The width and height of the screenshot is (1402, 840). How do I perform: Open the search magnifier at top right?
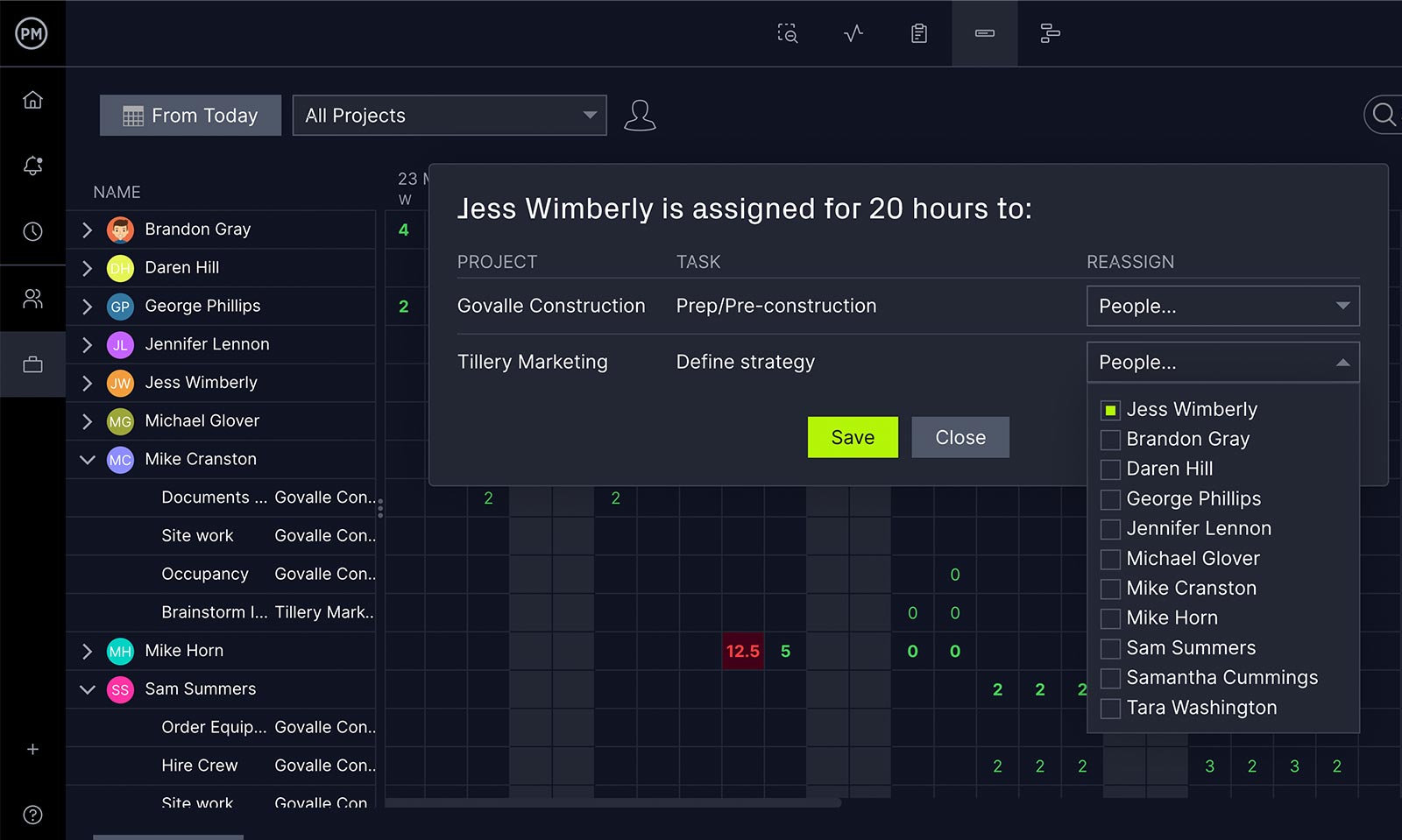[x=1383, y=115]
